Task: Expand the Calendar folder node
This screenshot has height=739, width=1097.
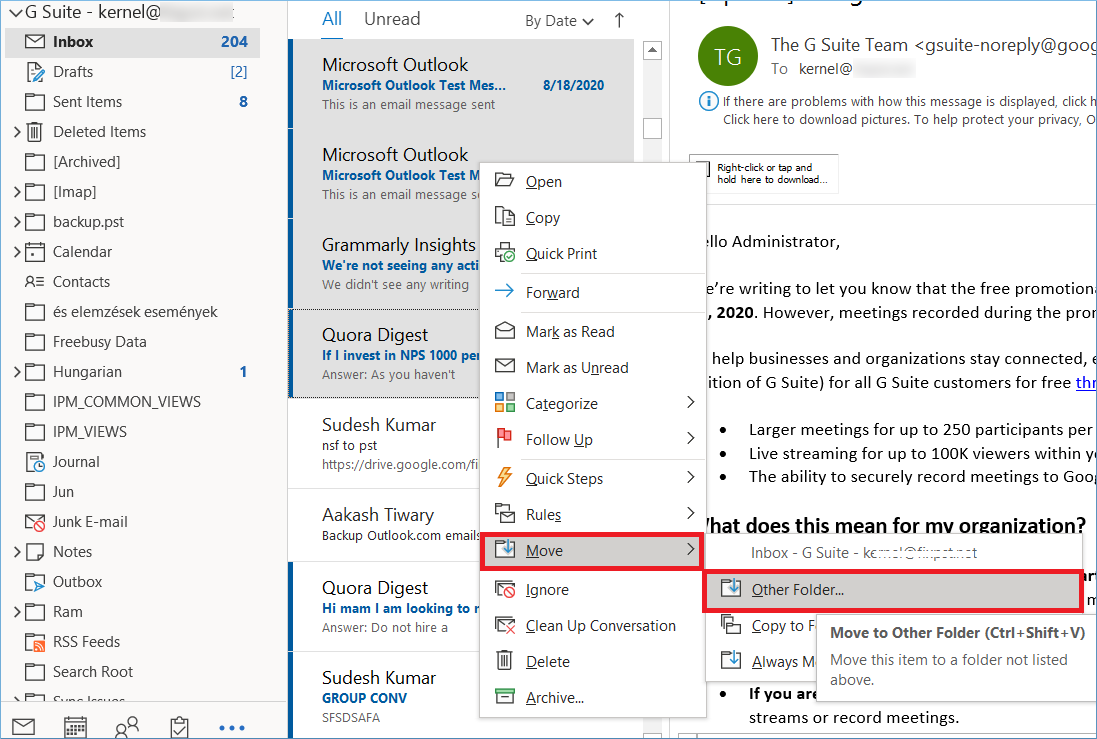Action: [x=17, y=252]
